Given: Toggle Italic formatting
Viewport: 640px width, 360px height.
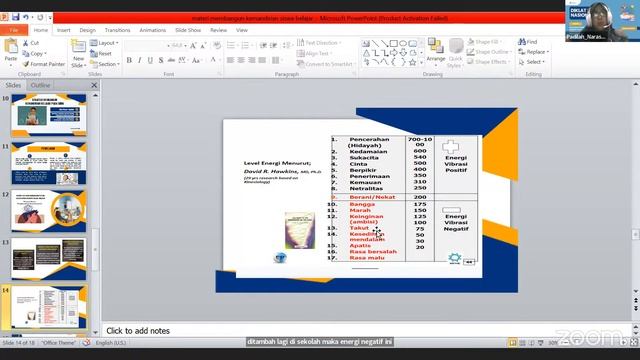Looking at the screenshot, I should (140, 60).
